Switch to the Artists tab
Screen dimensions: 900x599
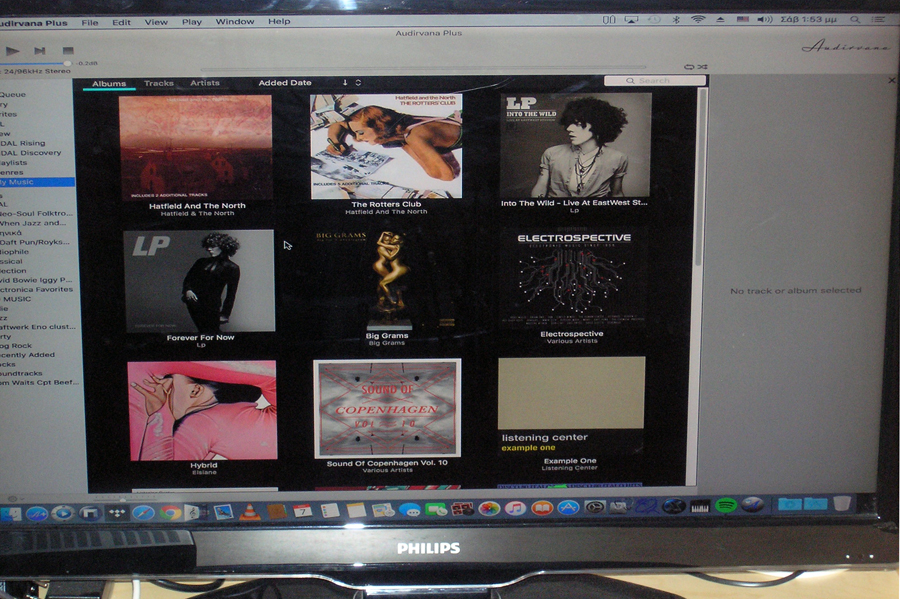[205, 83]
